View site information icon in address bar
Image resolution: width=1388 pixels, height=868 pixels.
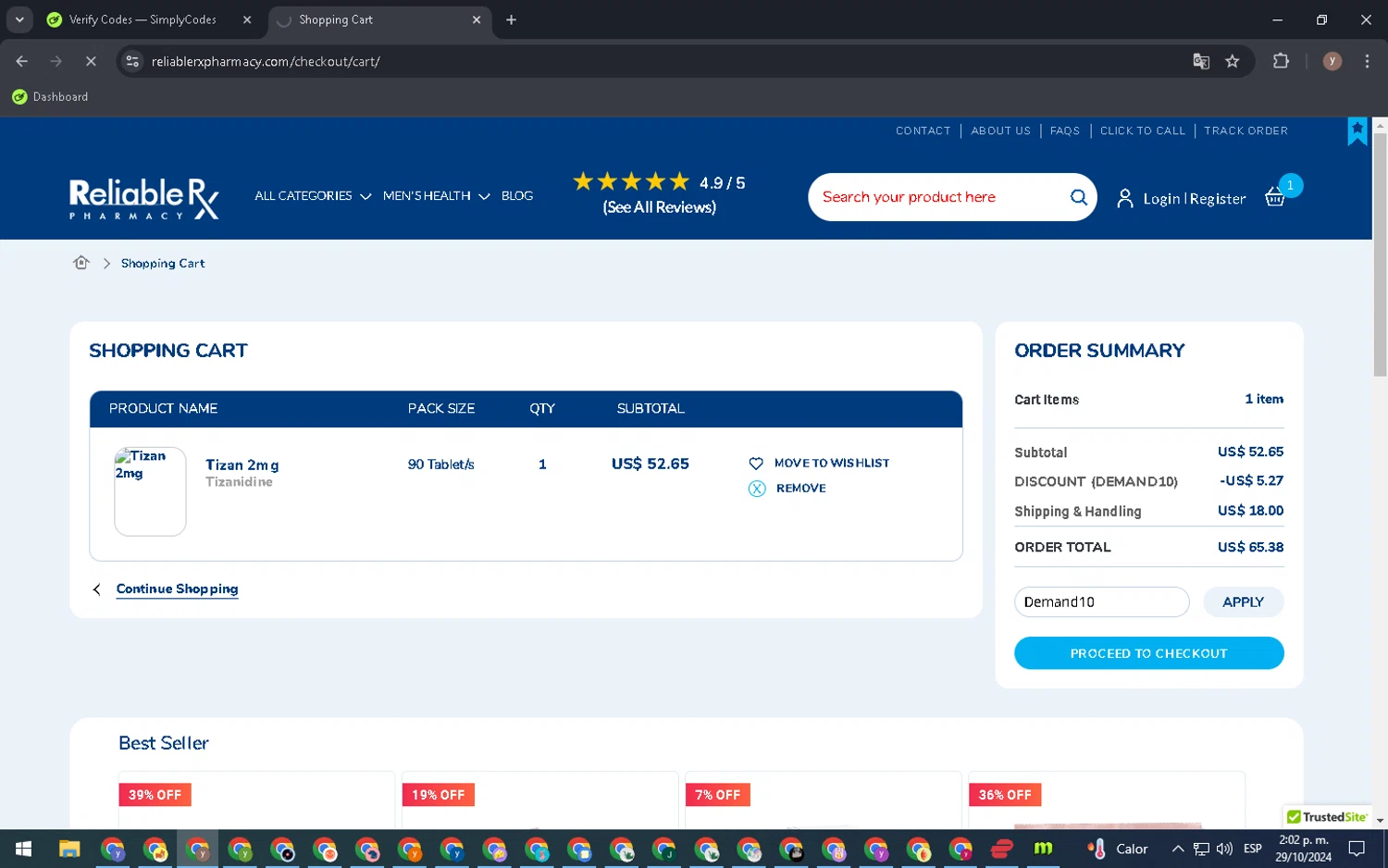click(x=133, y=61)
